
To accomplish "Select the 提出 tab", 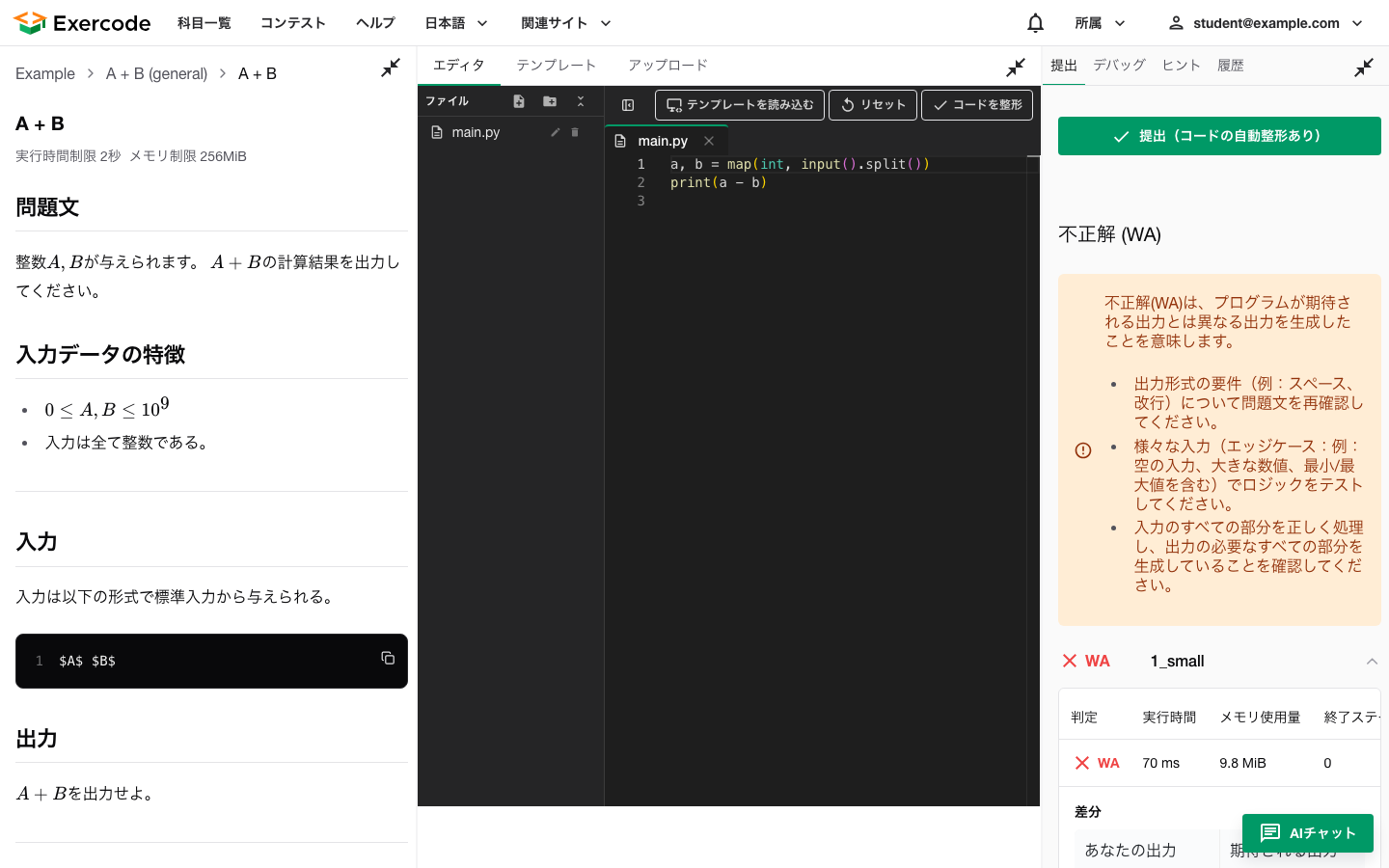I will 1064,66.
